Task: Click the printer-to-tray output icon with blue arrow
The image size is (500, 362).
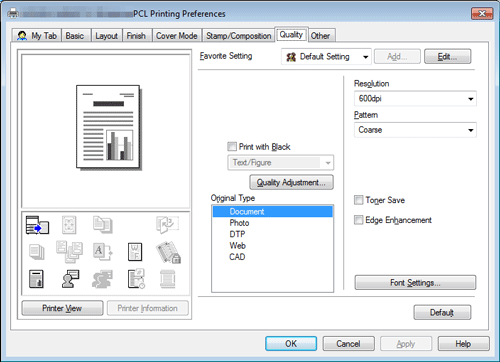Action: pyautogui.click(x=37, y=225)
